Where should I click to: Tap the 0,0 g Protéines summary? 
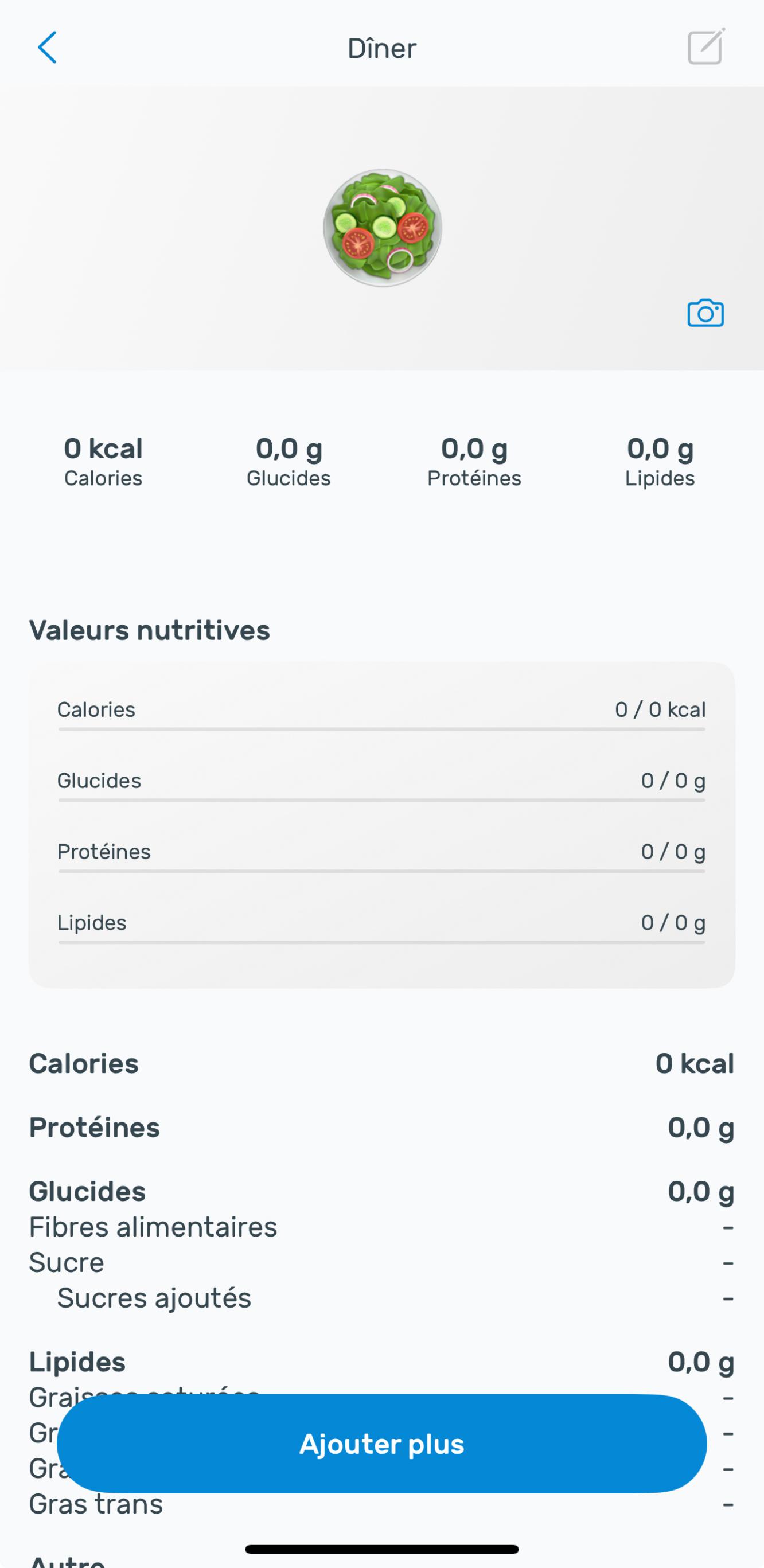(474, 462)
